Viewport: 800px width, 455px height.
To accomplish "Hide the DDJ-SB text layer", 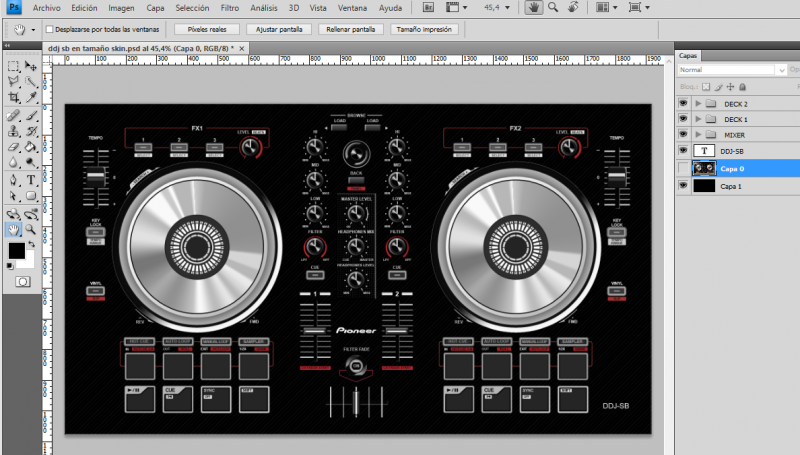I will 683,150.
